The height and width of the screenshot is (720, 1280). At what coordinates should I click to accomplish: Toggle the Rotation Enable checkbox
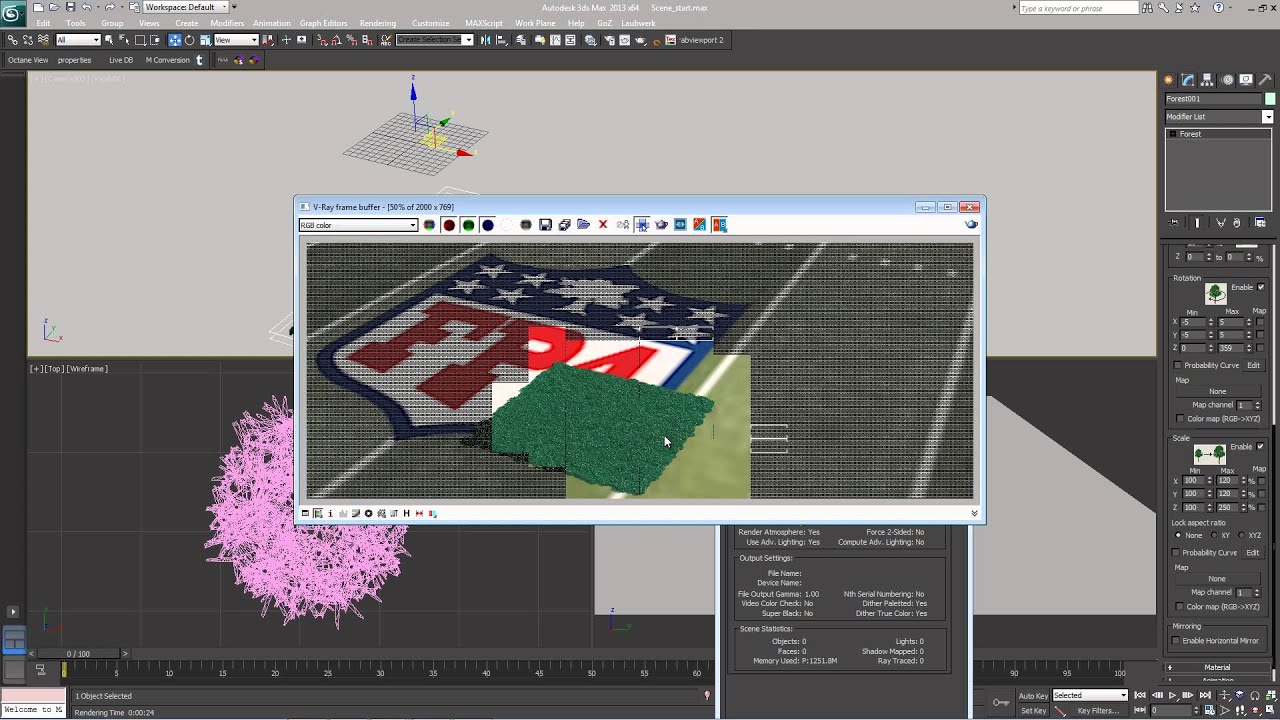[x=1260, y=287]
